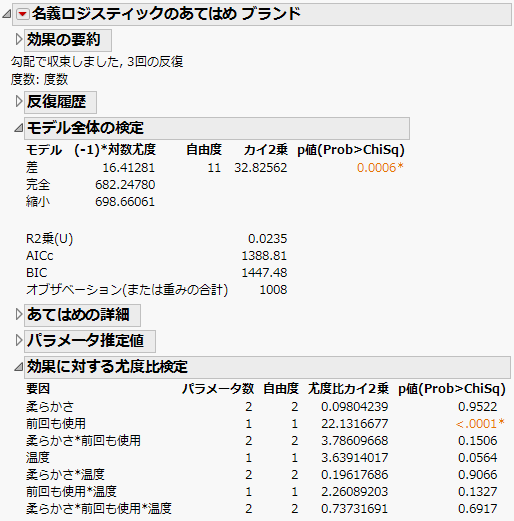Select the p-value 0.9522 for 柔らかさ
514x521 pixels.
[478, 407]
